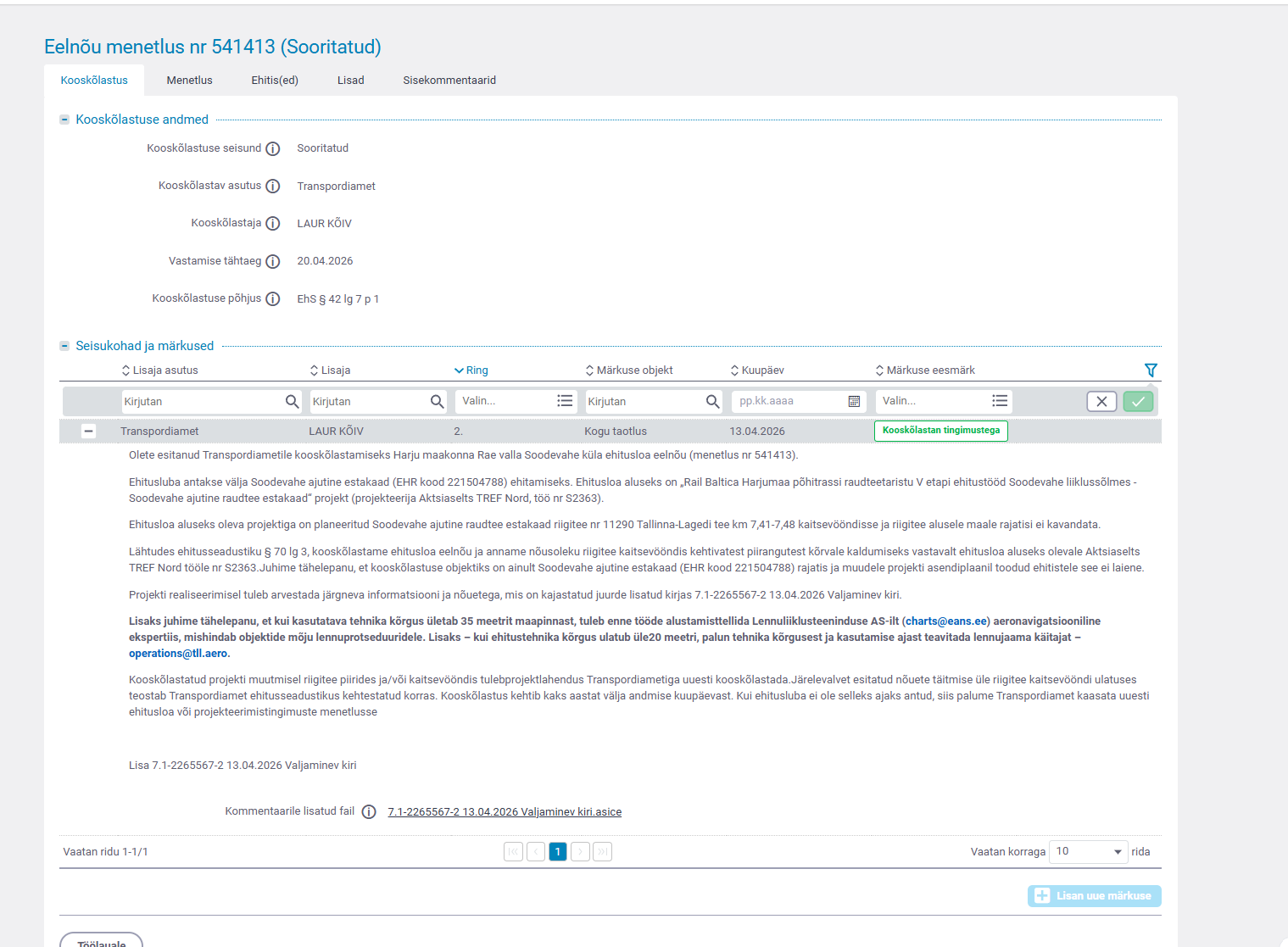Open Ring filter dropdown
The image size is (1288, 947).
pyautogui.click(x=516, y=402)
